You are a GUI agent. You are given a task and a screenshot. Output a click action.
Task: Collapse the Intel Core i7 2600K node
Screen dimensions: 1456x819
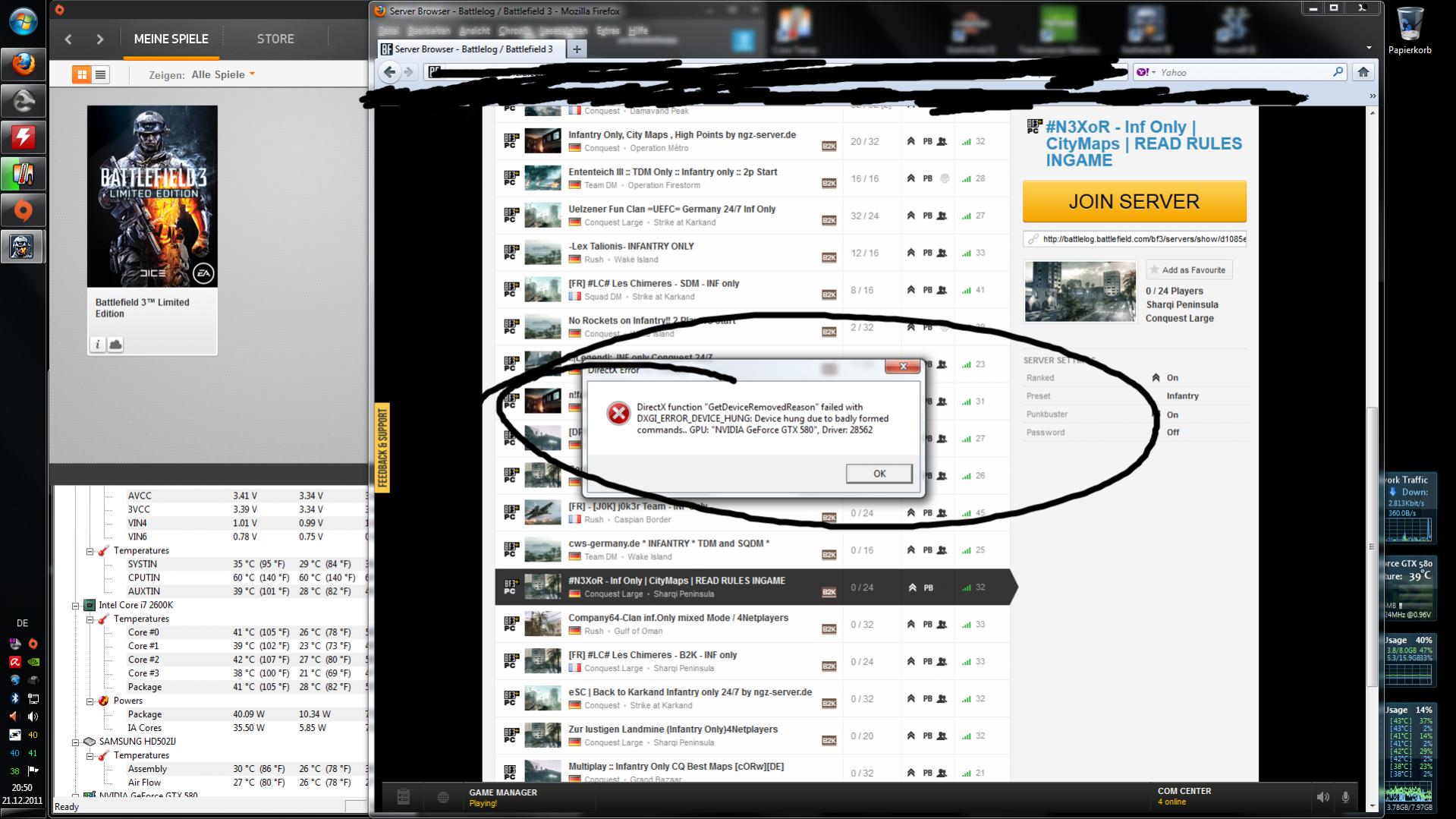pos(76,606)
